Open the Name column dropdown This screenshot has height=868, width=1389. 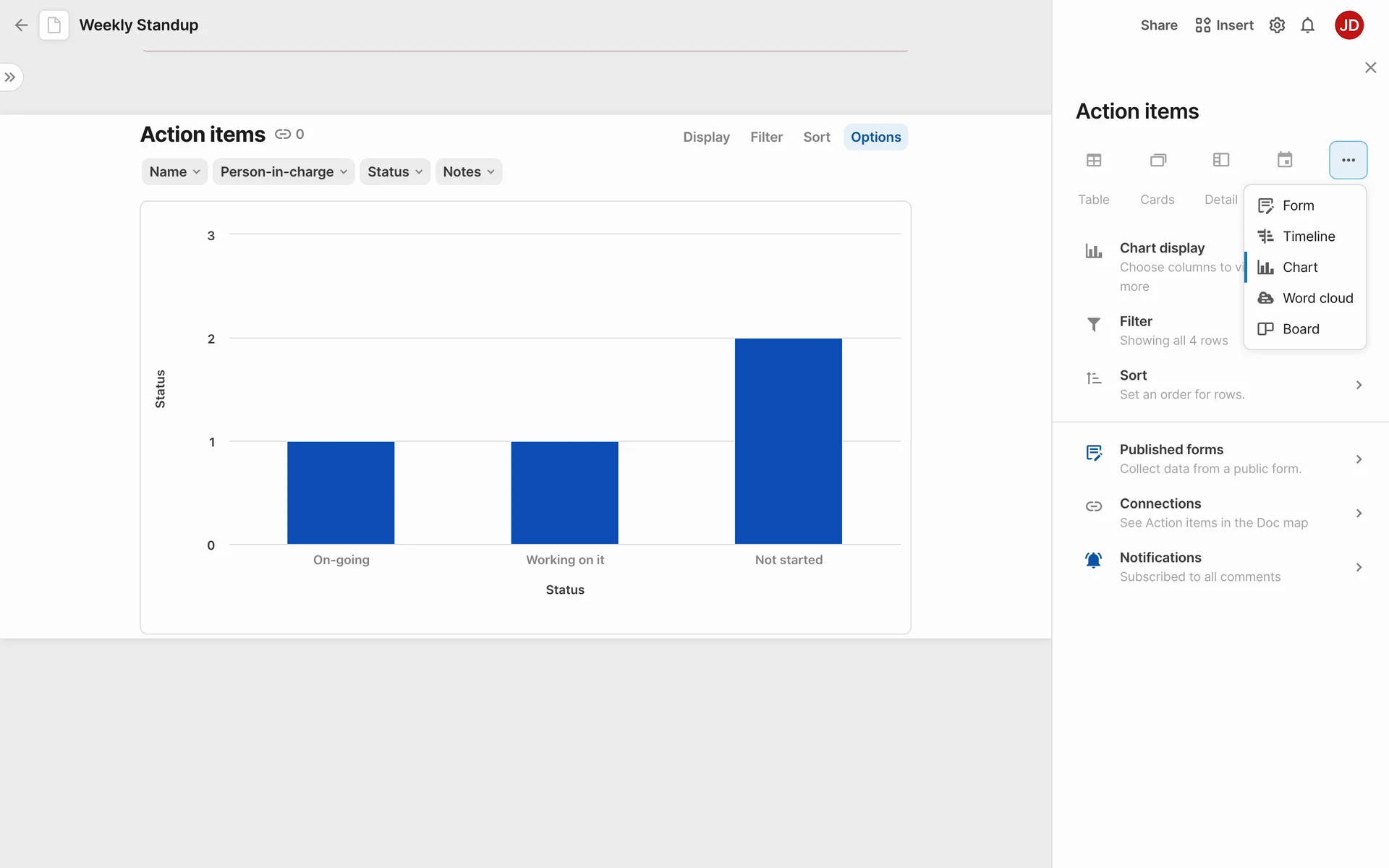pos(174,172)
